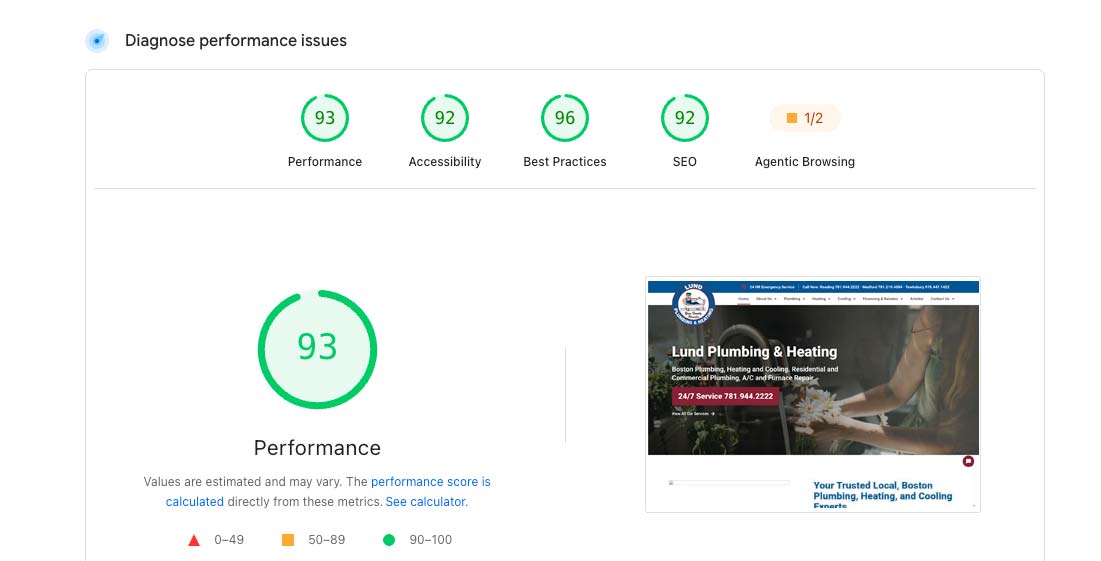Click the 0–49 range text
Screen dimensions: 1101x561
pyautogui.click(x=229, y=540)
